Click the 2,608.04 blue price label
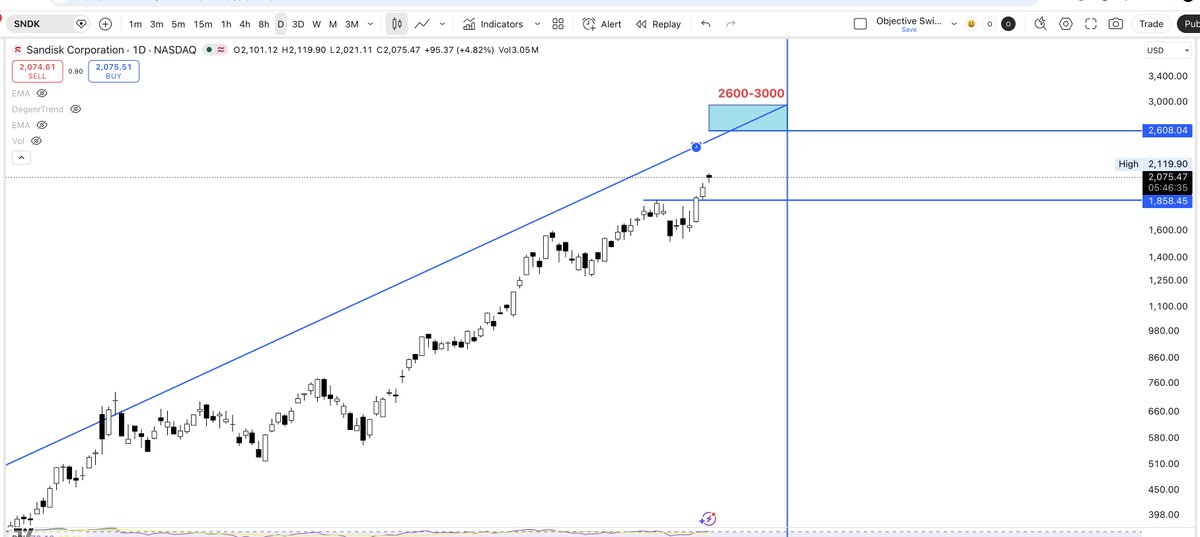 coord(1168,131)
